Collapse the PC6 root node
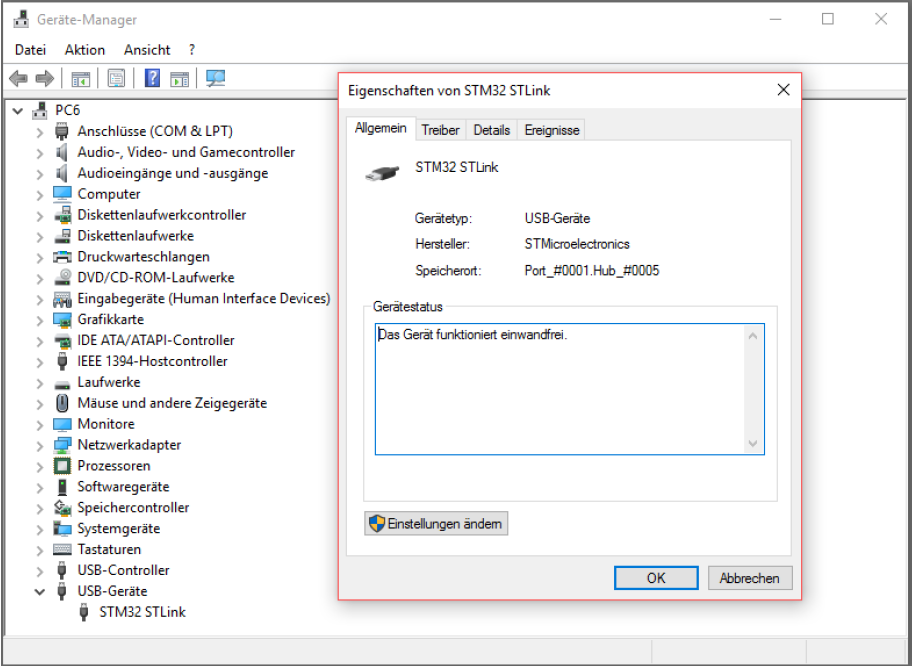Viewport: 912px width, 666px height. [18, 111]
